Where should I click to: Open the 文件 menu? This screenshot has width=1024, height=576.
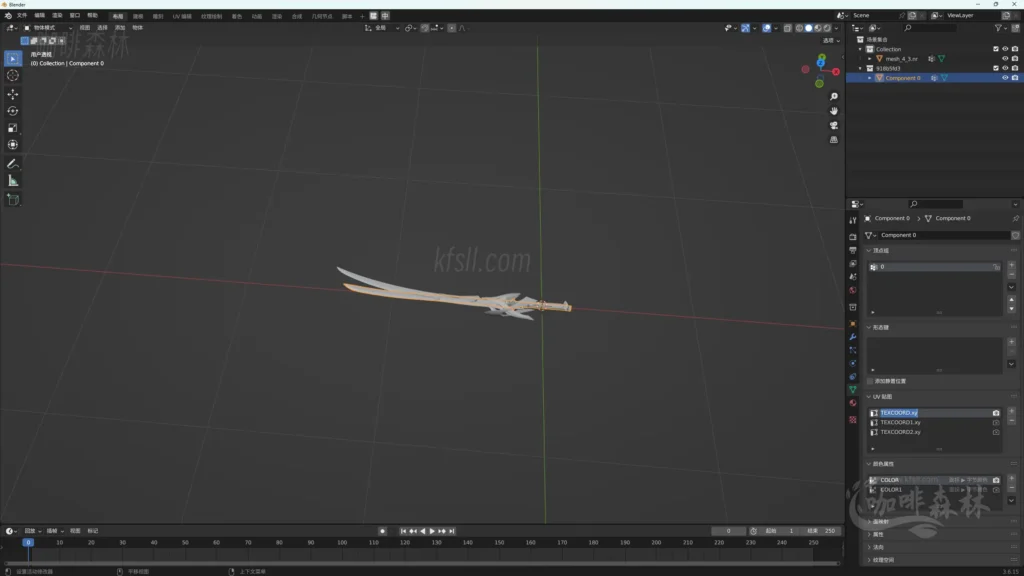pos(21,16)
